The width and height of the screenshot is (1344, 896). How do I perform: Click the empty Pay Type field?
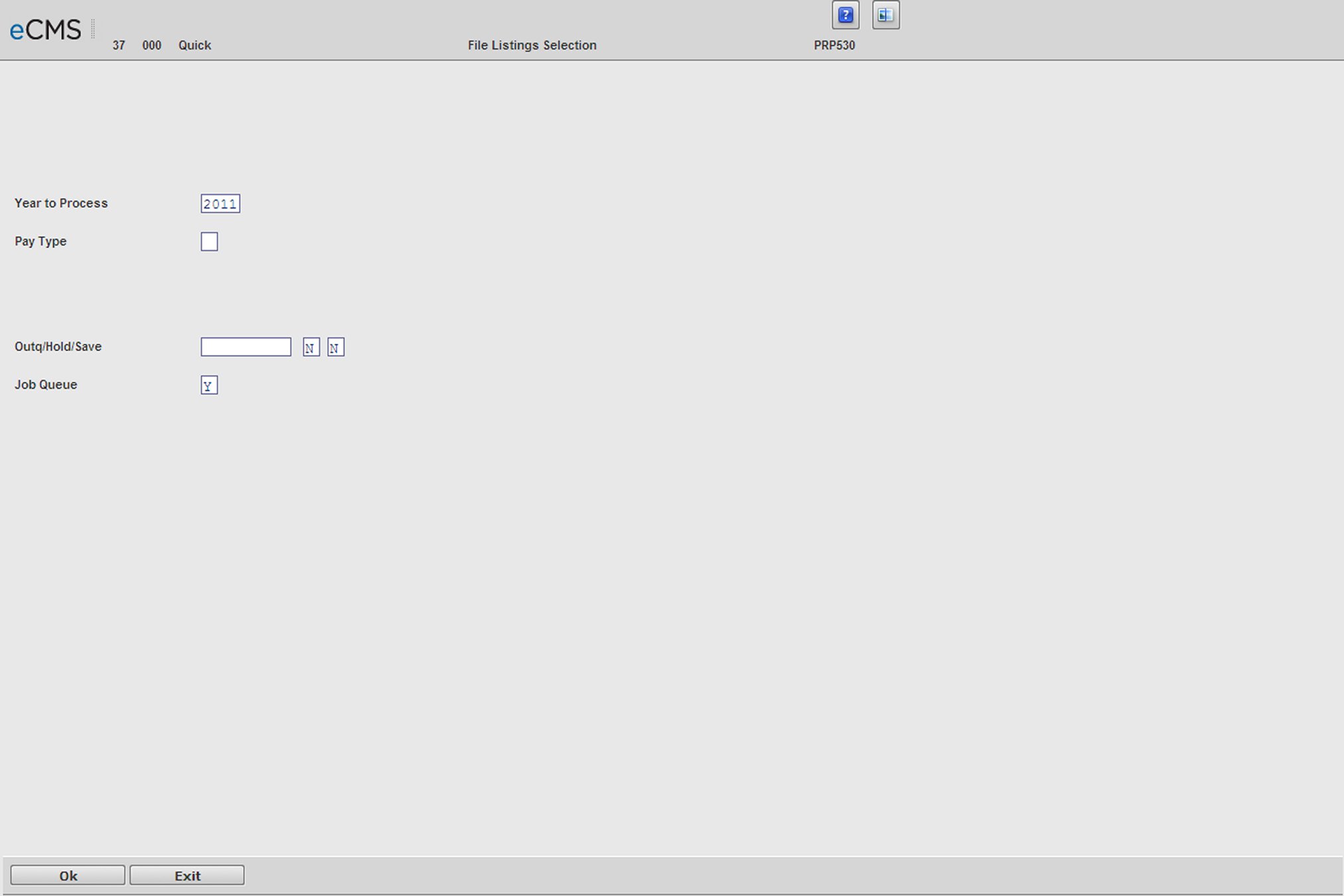pos(209,242)
